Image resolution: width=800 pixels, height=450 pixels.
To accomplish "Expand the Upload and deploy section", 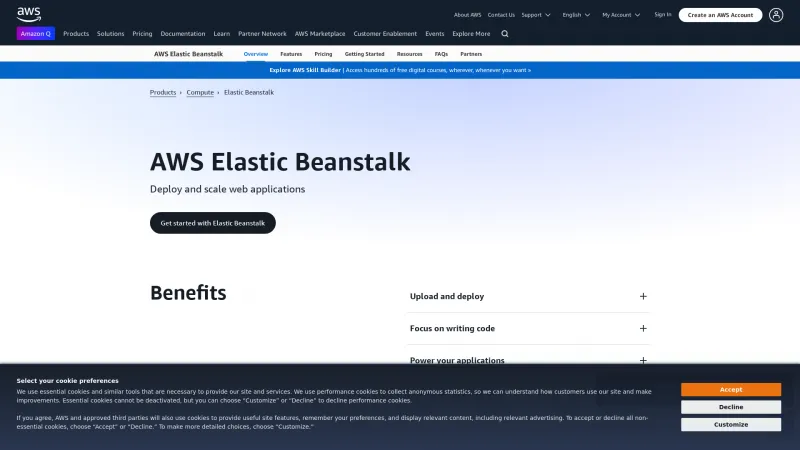I will pos(529,296).
